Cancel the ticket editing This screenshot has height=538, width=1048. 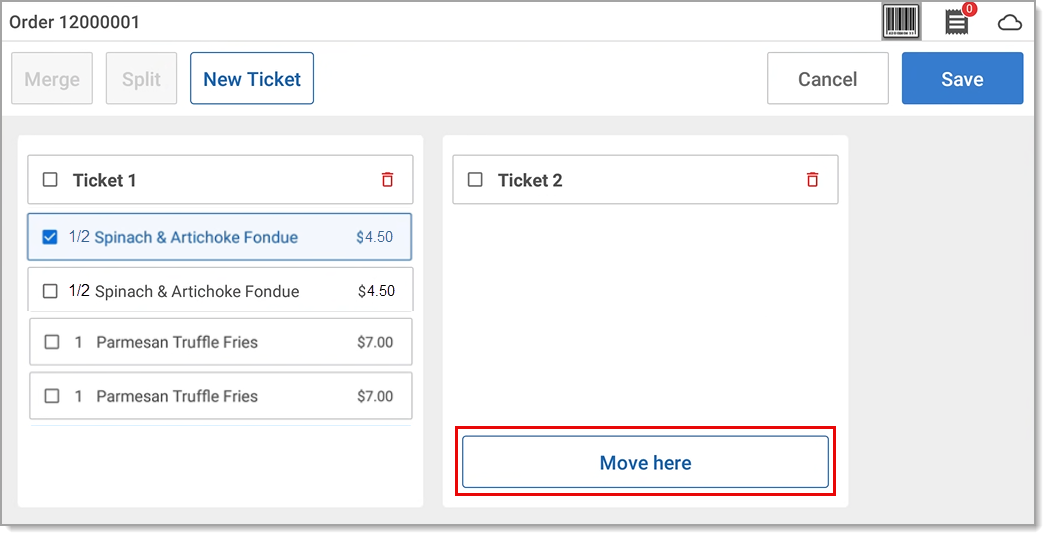(x=827, y=79)
